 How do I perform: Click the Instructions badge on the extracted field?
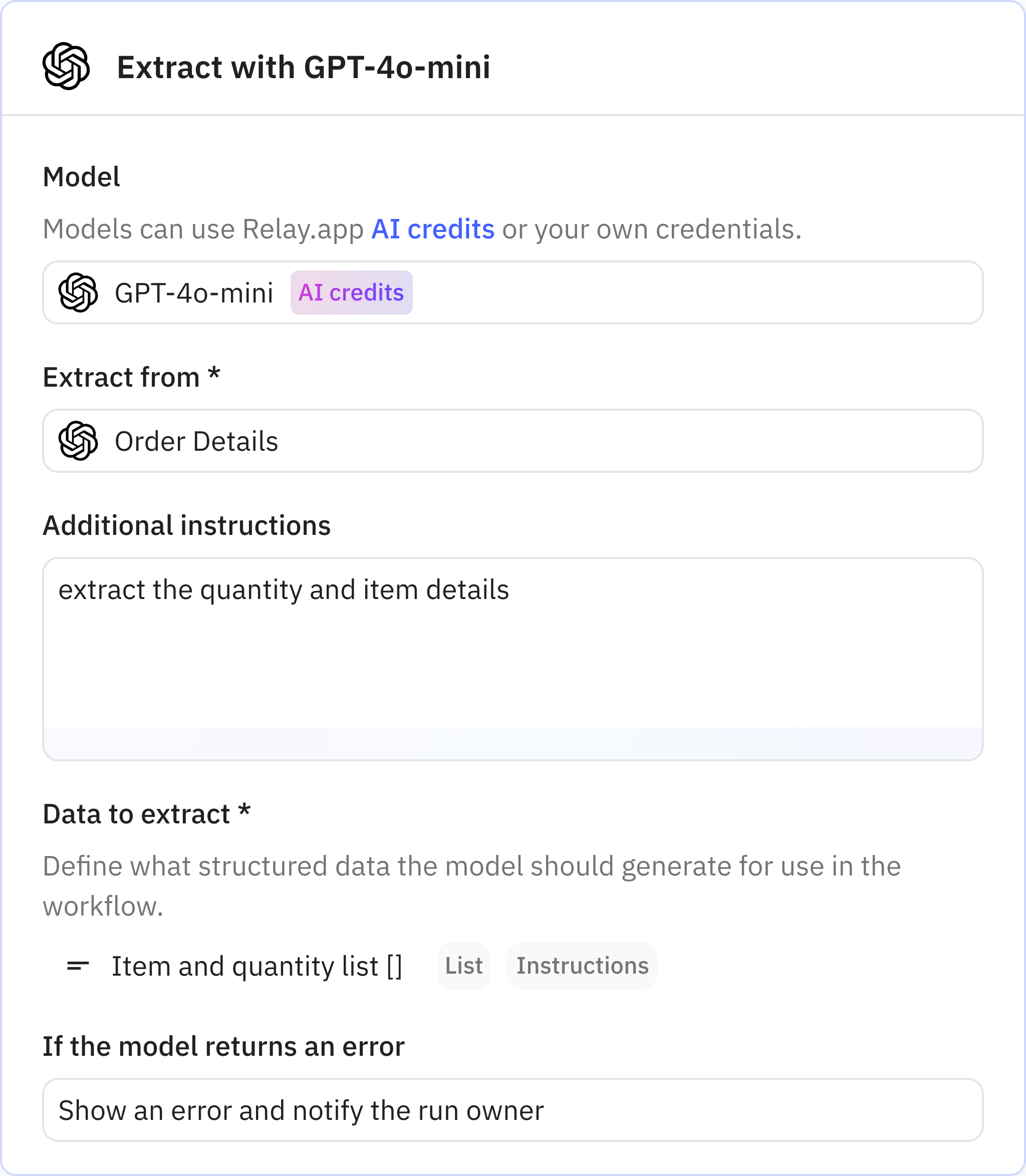(582, 966)
